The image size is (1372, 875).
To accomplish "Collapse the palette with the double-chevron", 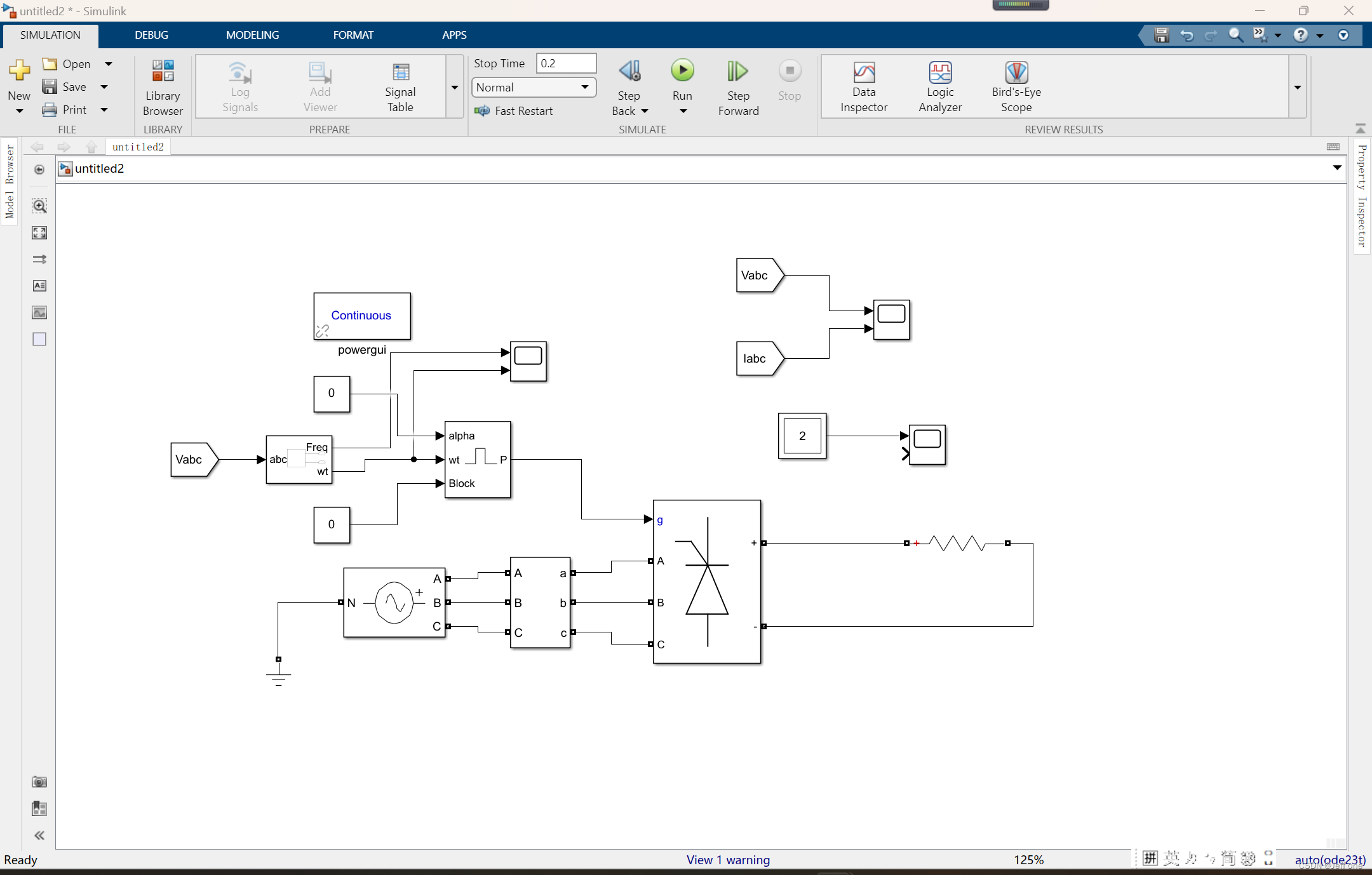I will click(39, 836).
